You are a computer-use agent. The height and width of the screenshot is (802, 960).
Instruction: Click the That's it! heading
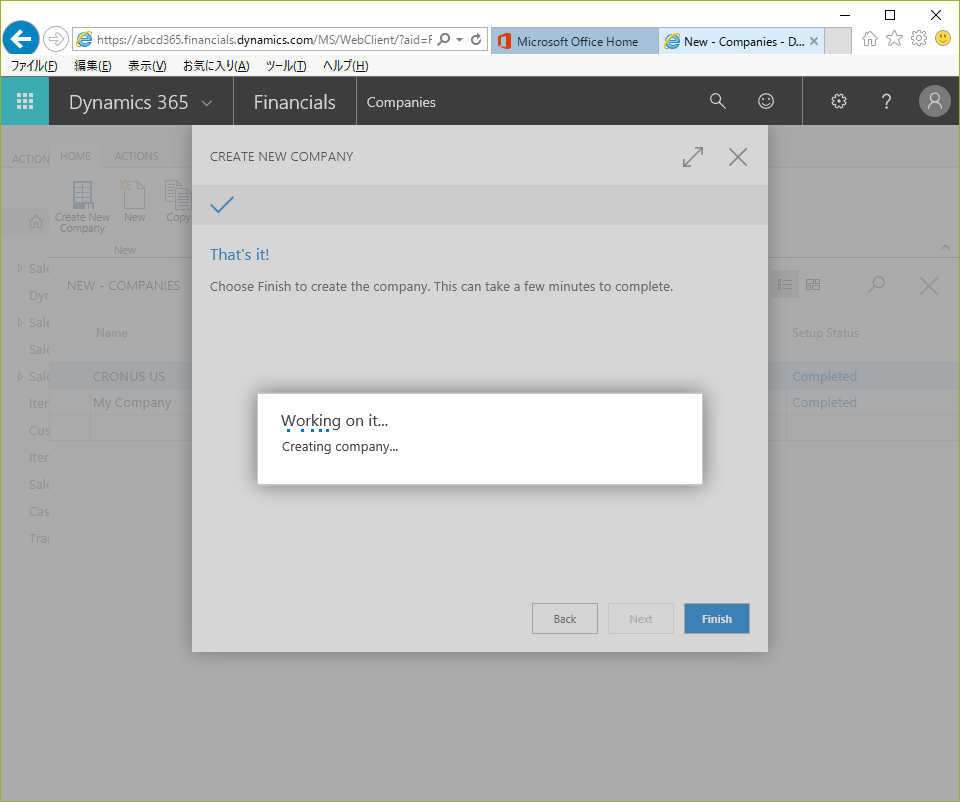239,255
